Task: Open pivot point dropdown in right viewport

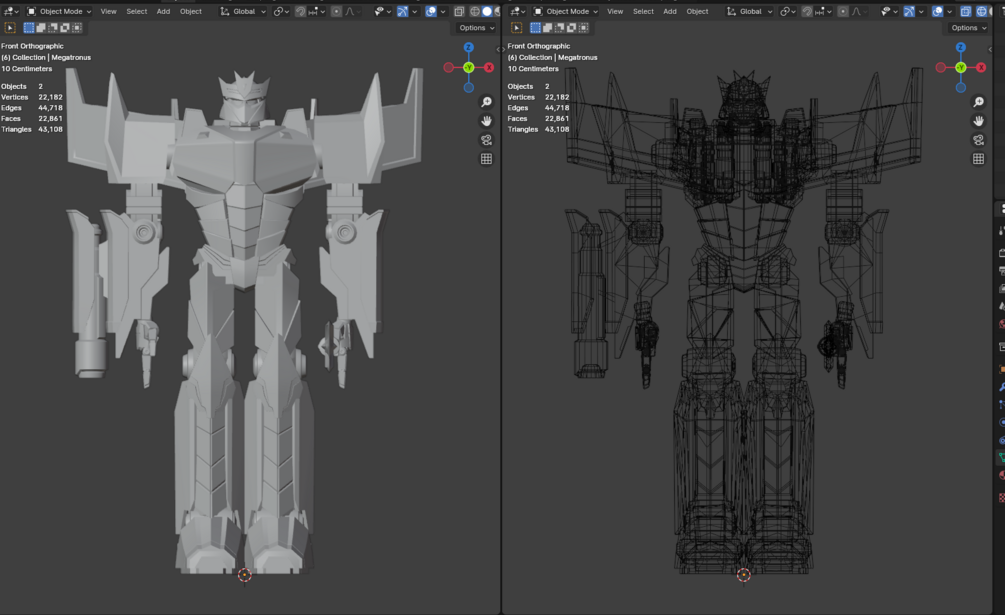Action: coord(788,12)
